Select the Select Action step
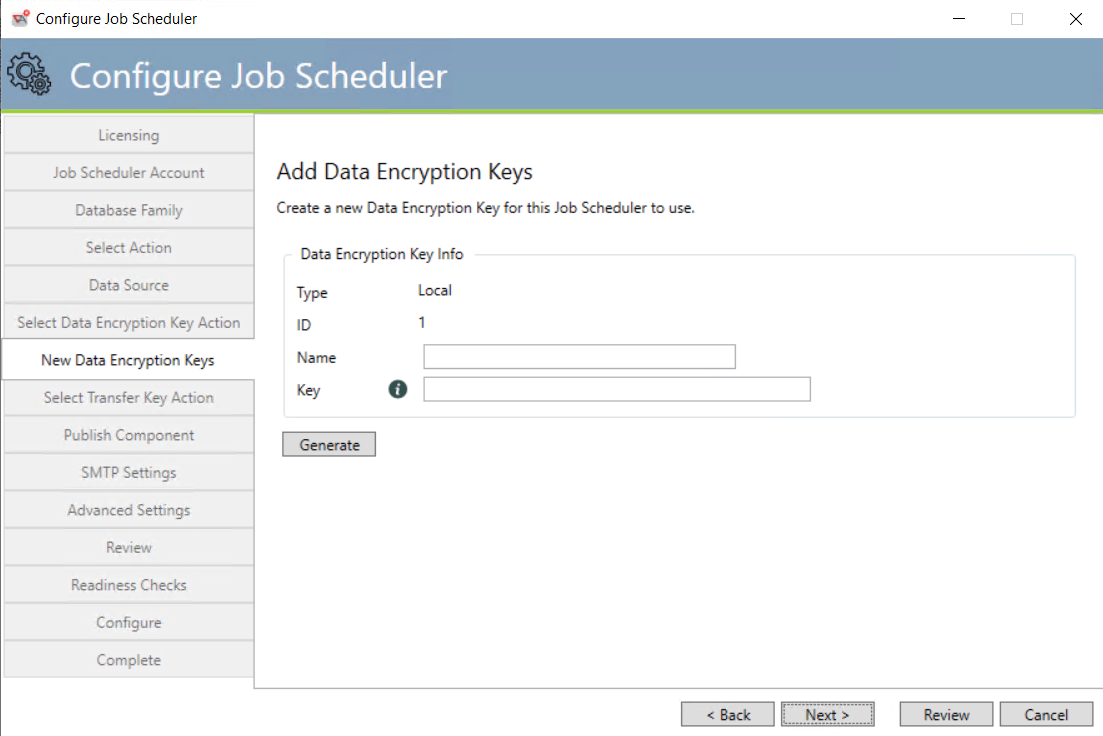 click(x=128, y=247)
